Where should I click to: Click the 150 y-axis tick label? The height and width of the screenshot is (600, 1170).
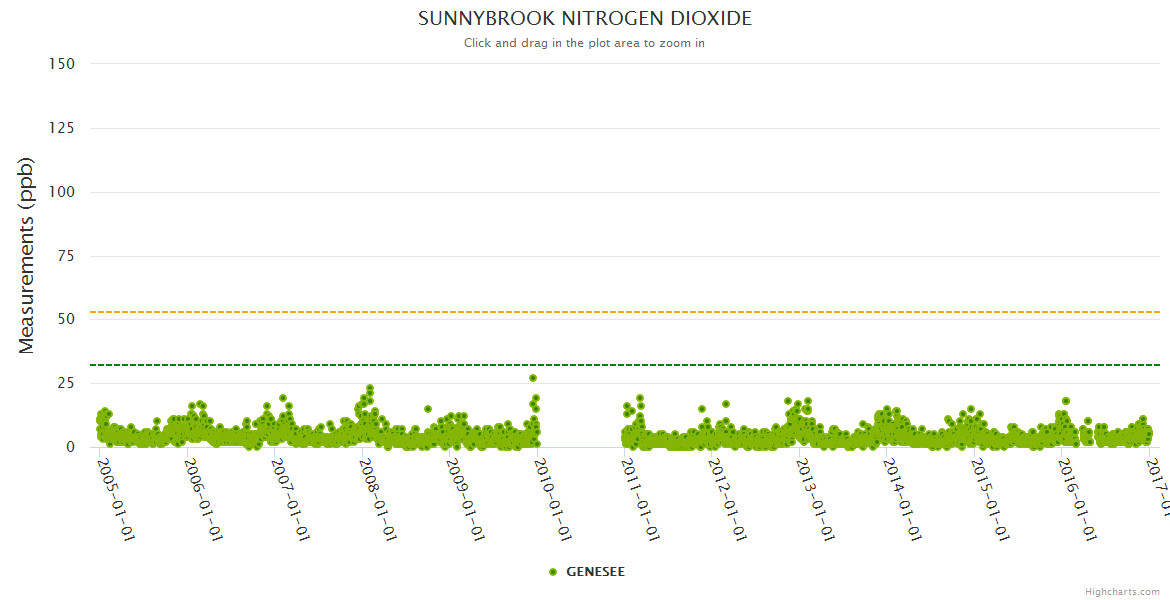(x=62, y=64)
